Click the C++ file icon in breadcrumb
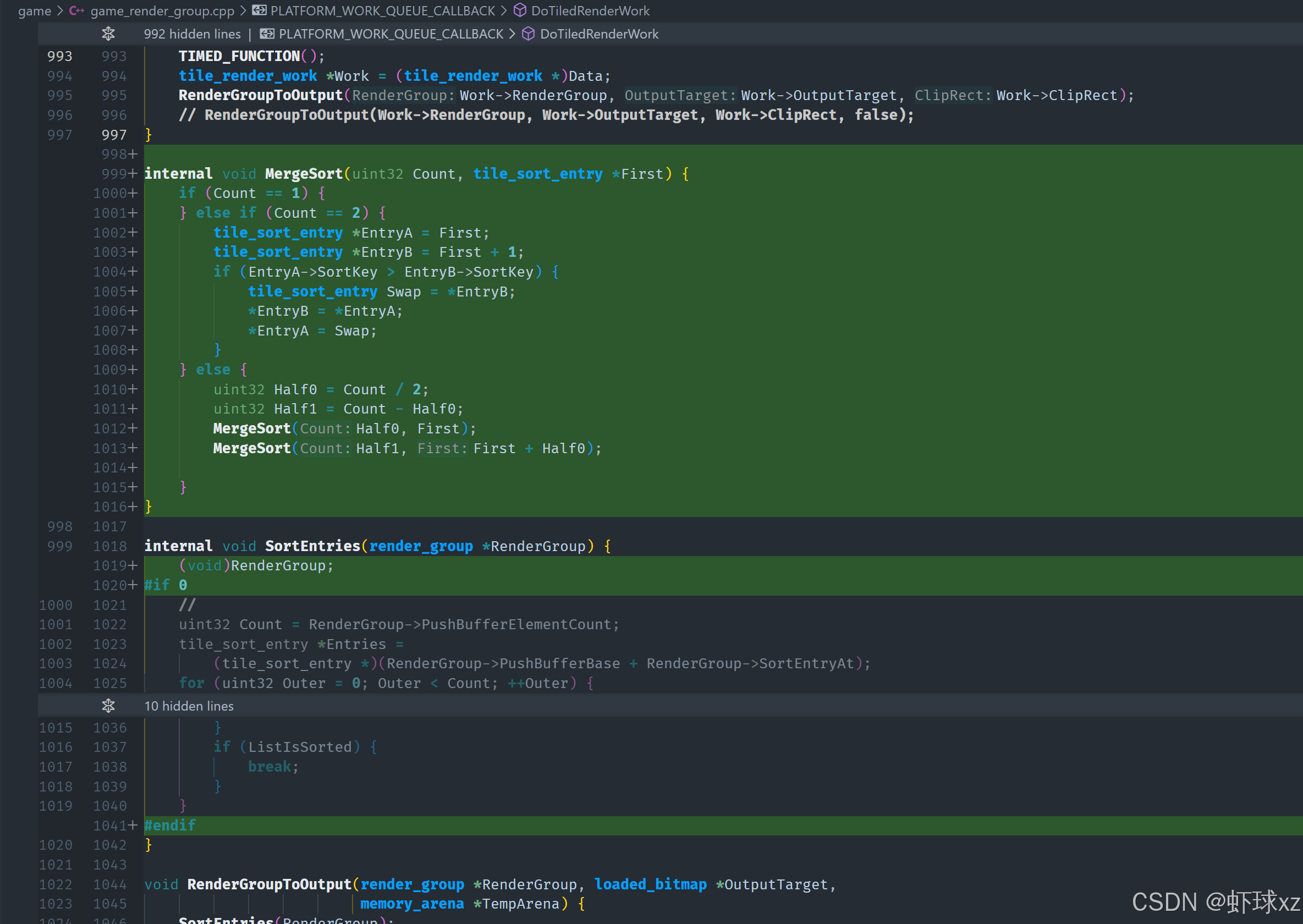1303x924 pixels. 76,11
